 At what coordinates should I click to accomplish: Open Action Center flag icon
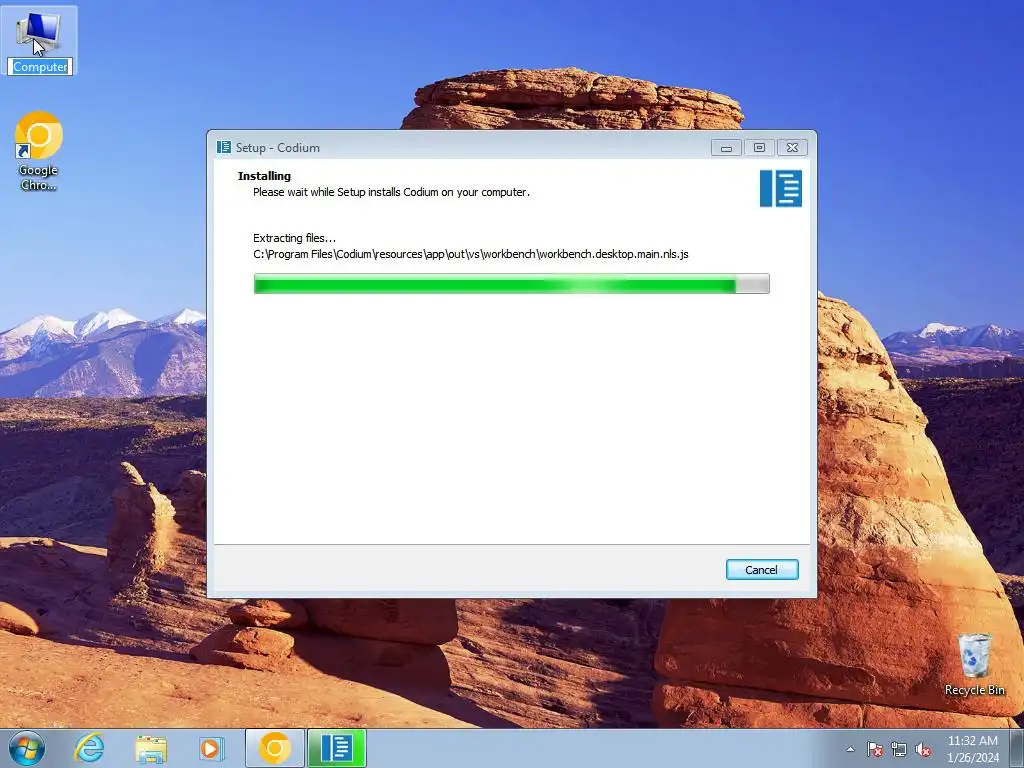[875, 750]
